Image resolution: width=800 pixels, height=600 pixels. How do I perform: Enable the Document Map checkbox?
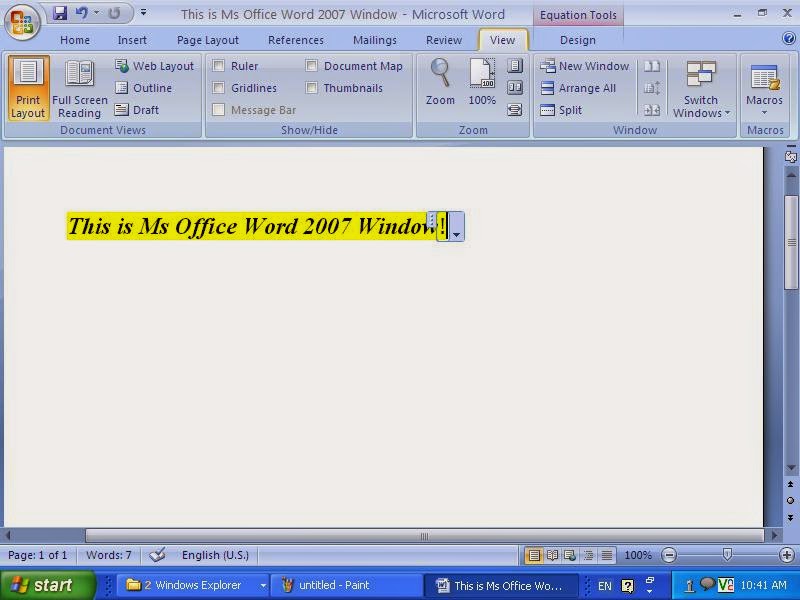tap(311, 65)
